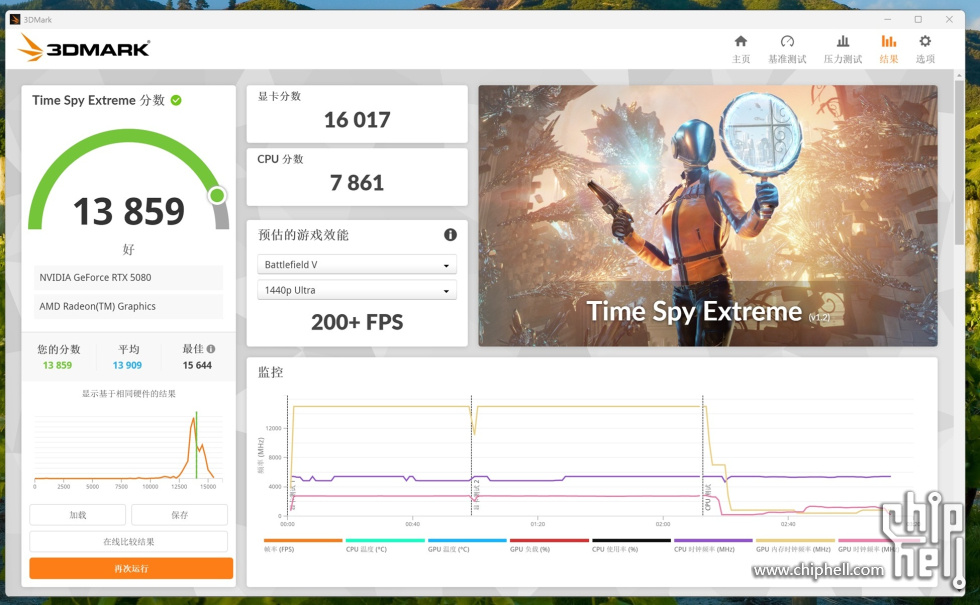The image size is (980, 605).
Task: Minimize the 3DMark window
Action: point(888,19)
